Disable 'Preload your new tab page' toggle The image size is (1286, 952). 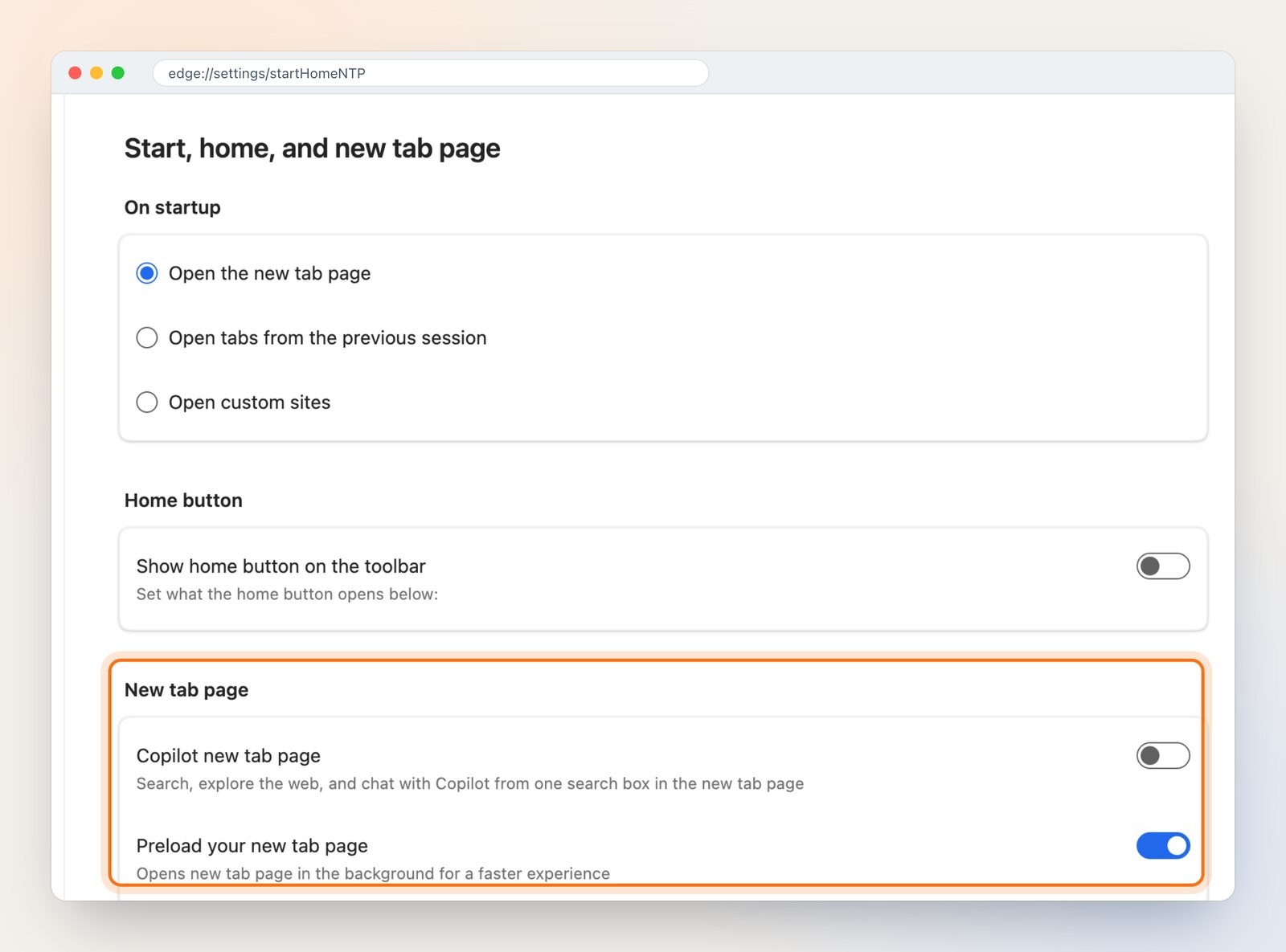(x=1163, y=846)
